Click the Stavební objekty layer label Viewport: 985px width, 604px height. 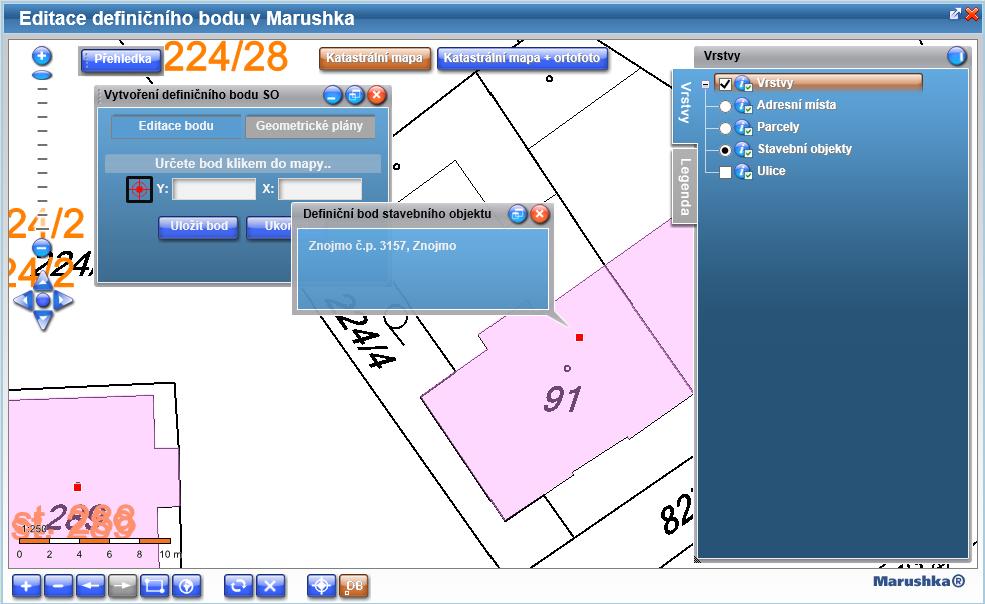(804, 149)
